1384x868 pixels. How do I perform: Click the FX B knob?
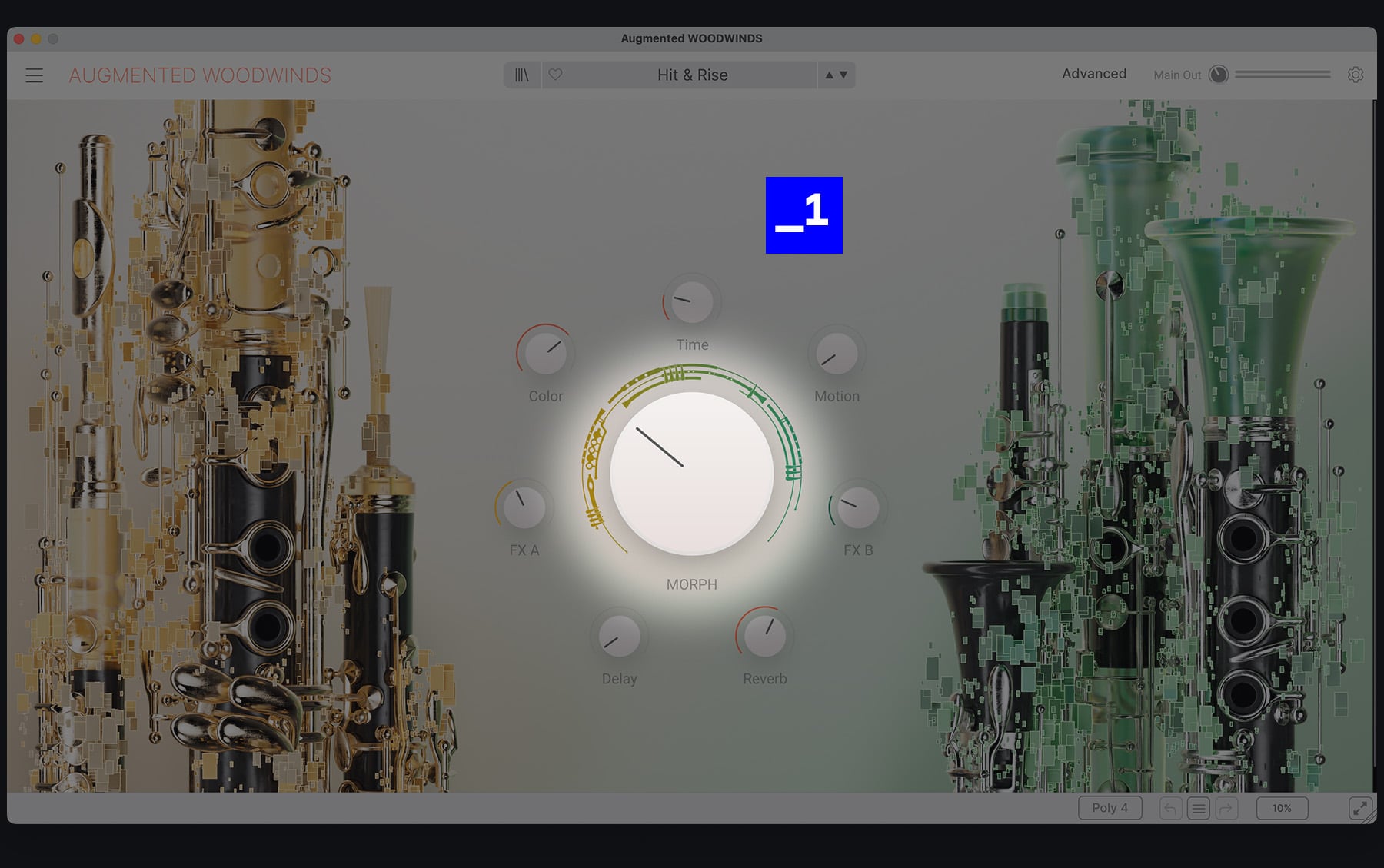858,507
